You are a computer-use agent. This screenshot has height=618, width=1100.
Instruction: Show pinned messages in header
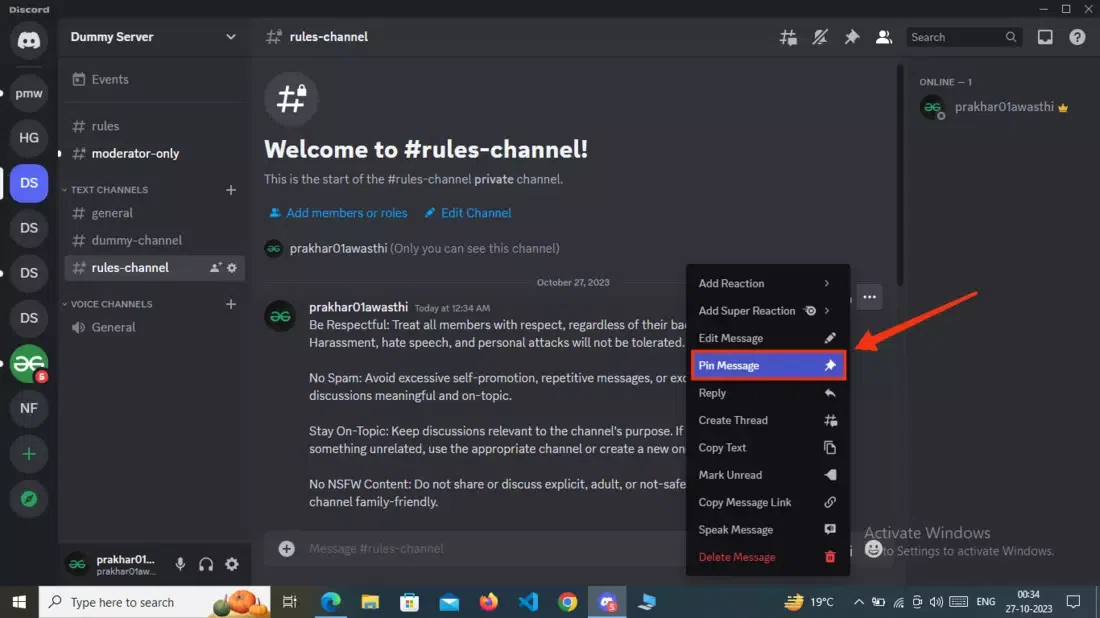click(x=852, y=37)
